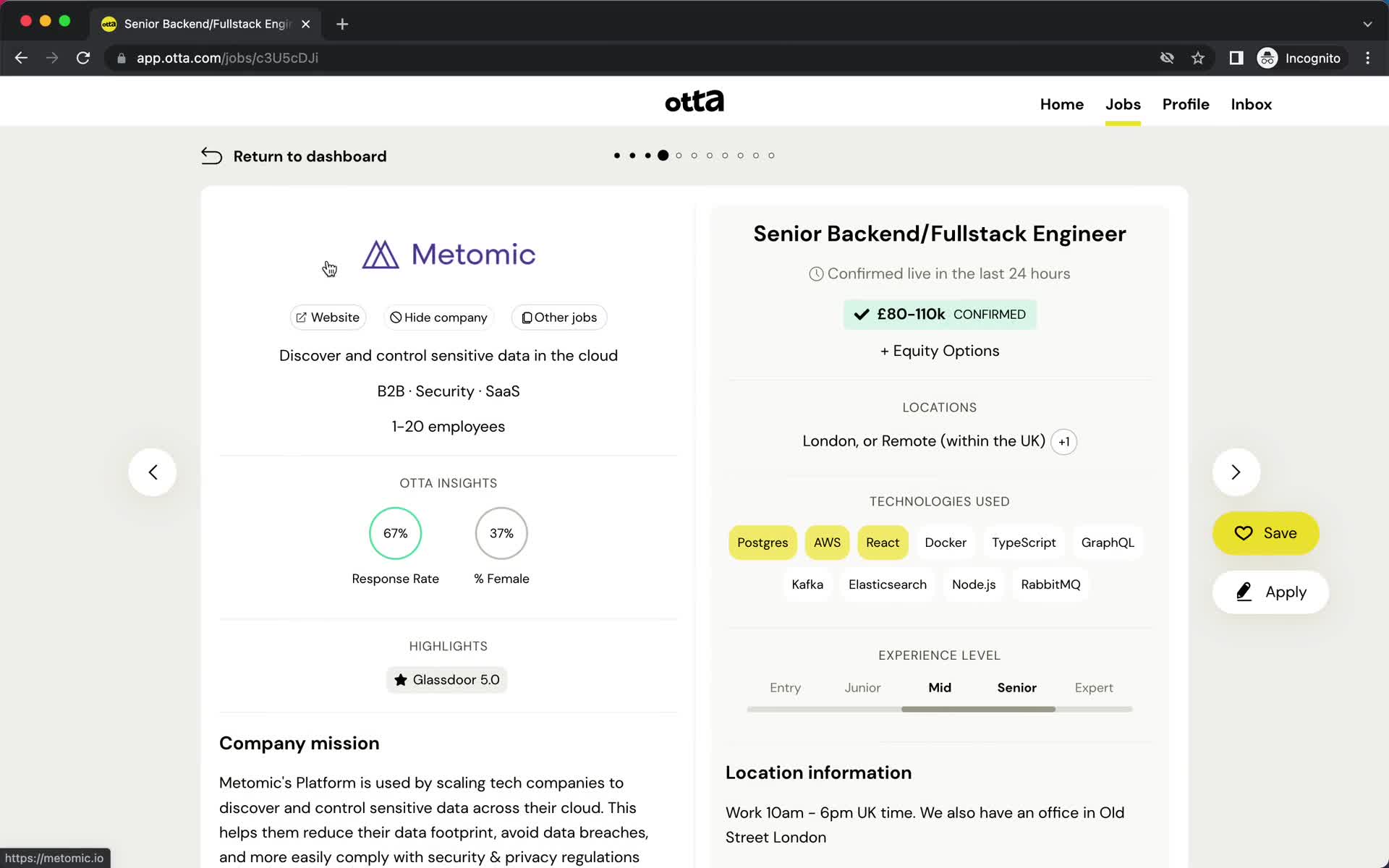The height and width of the screenshot is (868, 1389).
Task: Select the React technology tag
Action: [883, 542]
